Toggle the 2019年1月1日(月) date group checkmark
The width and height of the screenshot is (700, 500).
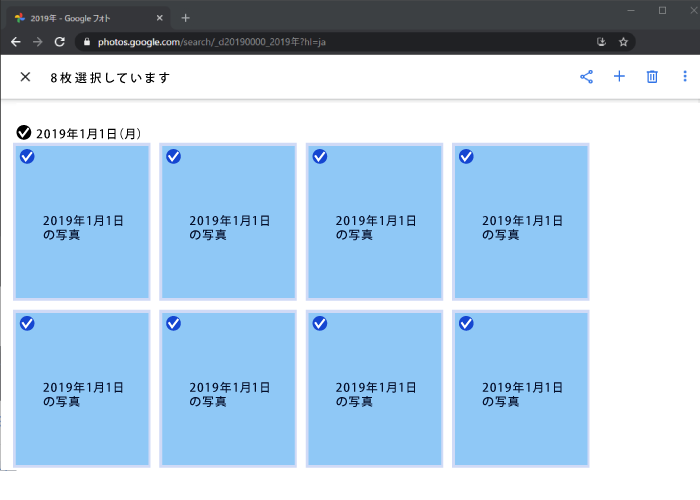[x=24, y=133]
